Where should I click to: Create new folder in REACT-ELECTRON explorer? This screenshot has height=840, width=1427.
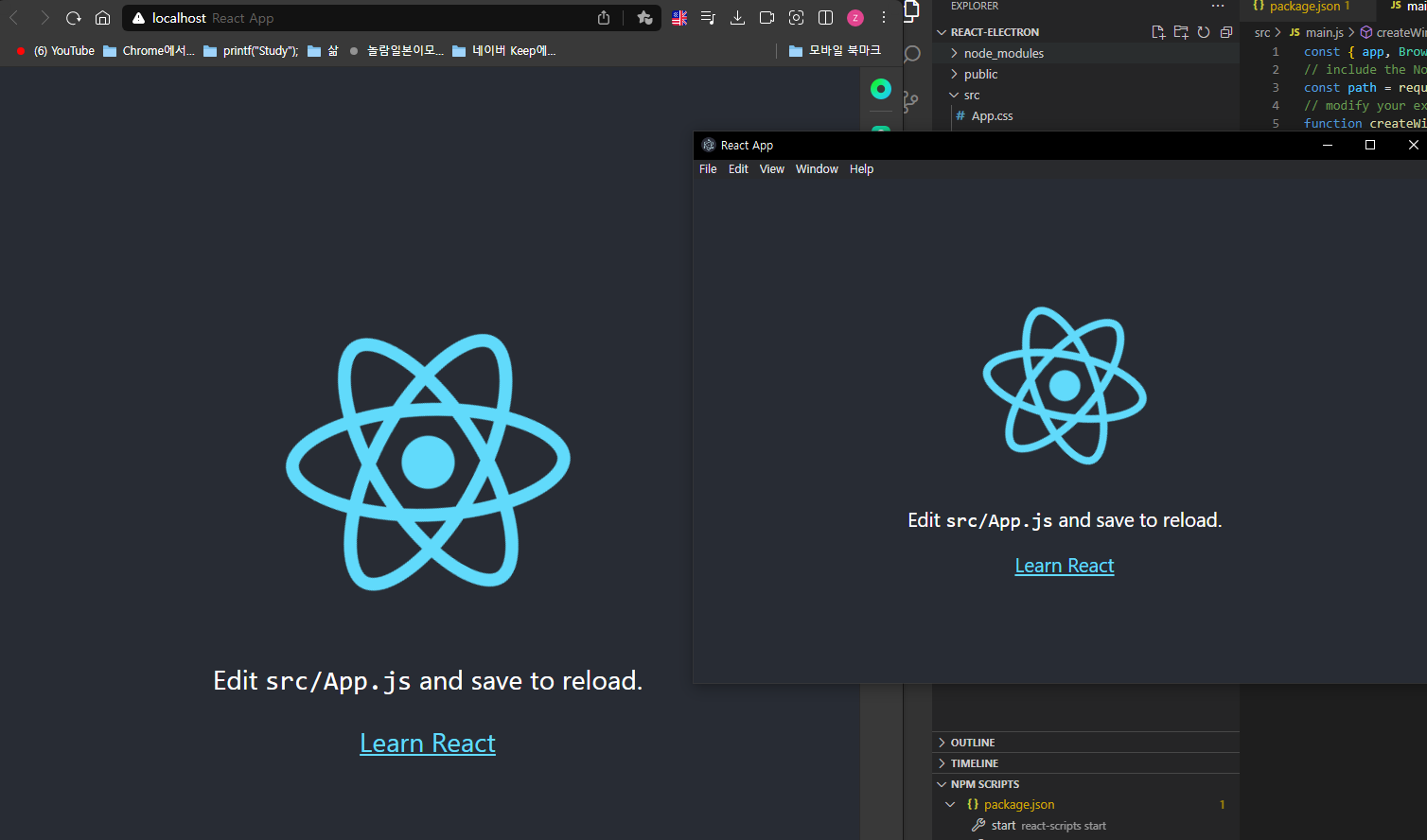pyautogui.click(x=1181, y=32)
